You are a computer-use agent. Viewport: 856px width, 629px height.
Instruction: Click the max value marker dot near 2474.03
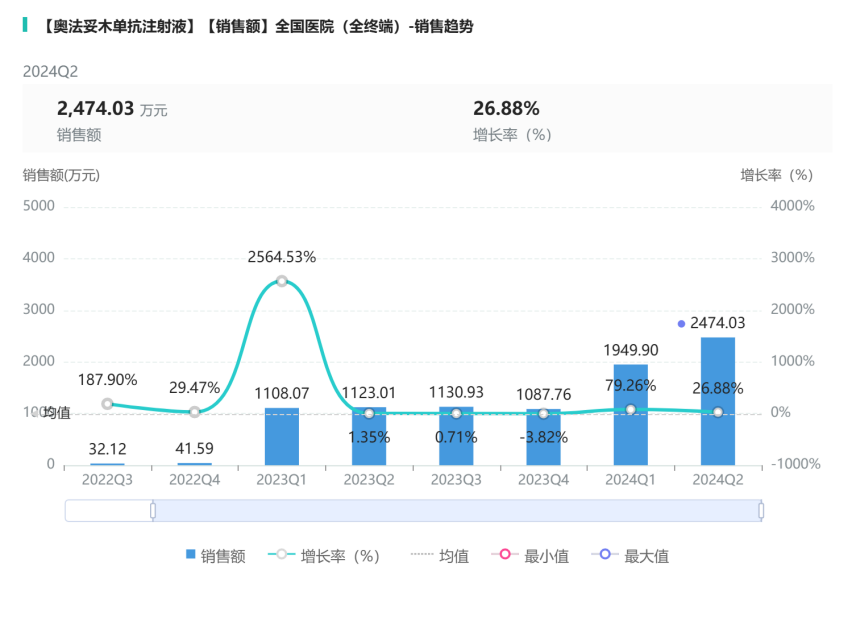[681, 324]
